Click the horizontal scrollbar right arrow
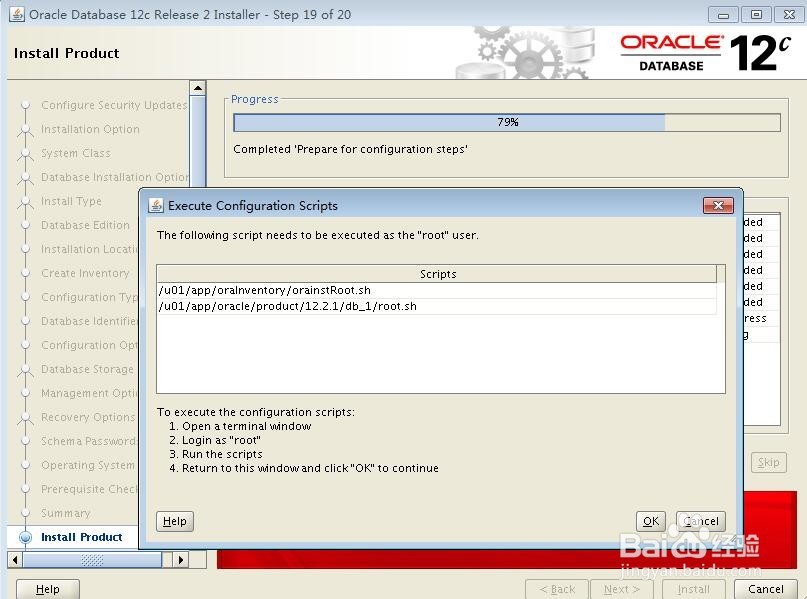807x599 pixels. click(x=181, y=559)
